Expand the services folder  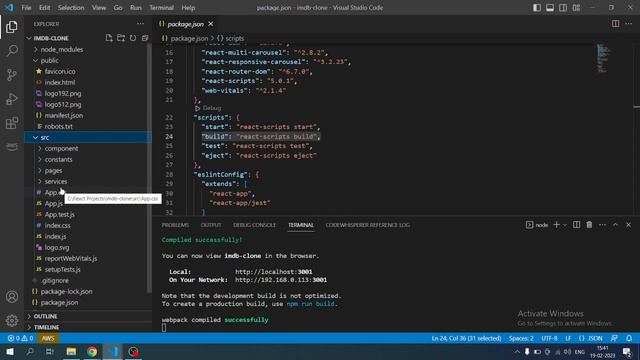point(56,182)
